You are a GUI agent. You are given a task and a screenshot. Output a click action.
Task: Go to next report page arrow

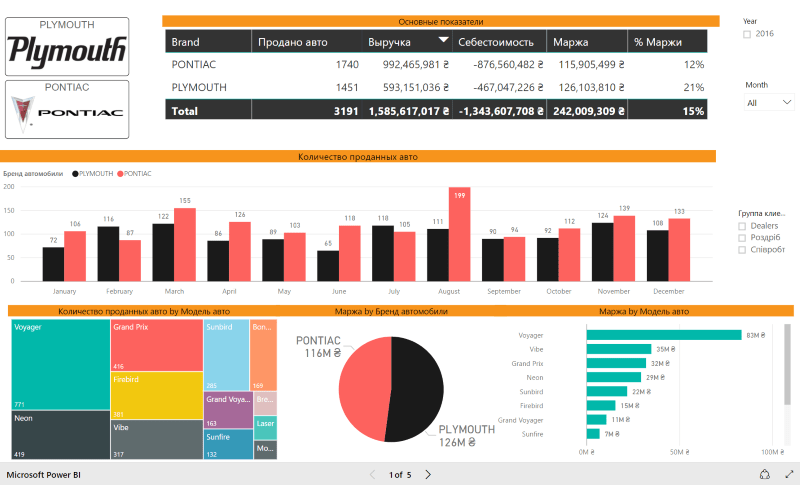pyautogui.click(x=428, y=474)
